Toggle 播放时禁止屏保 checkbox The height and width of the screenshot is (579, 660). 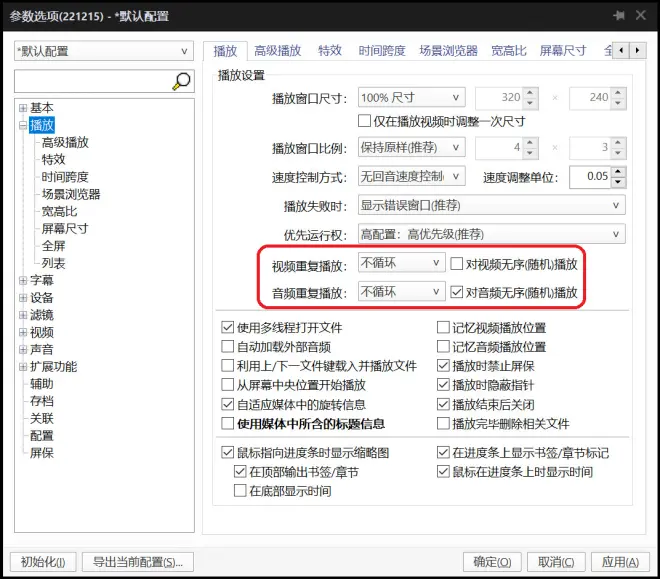(x=443, y=366)
